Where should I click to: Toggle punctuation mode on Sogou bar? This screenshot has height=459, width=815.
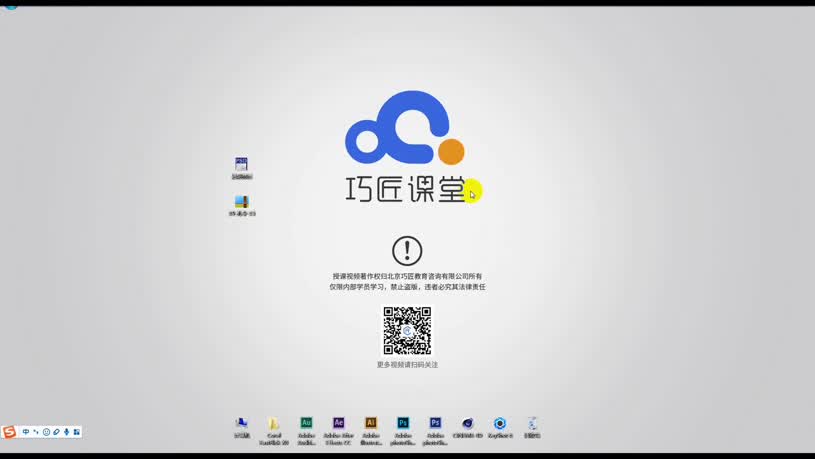click(36, 431)
